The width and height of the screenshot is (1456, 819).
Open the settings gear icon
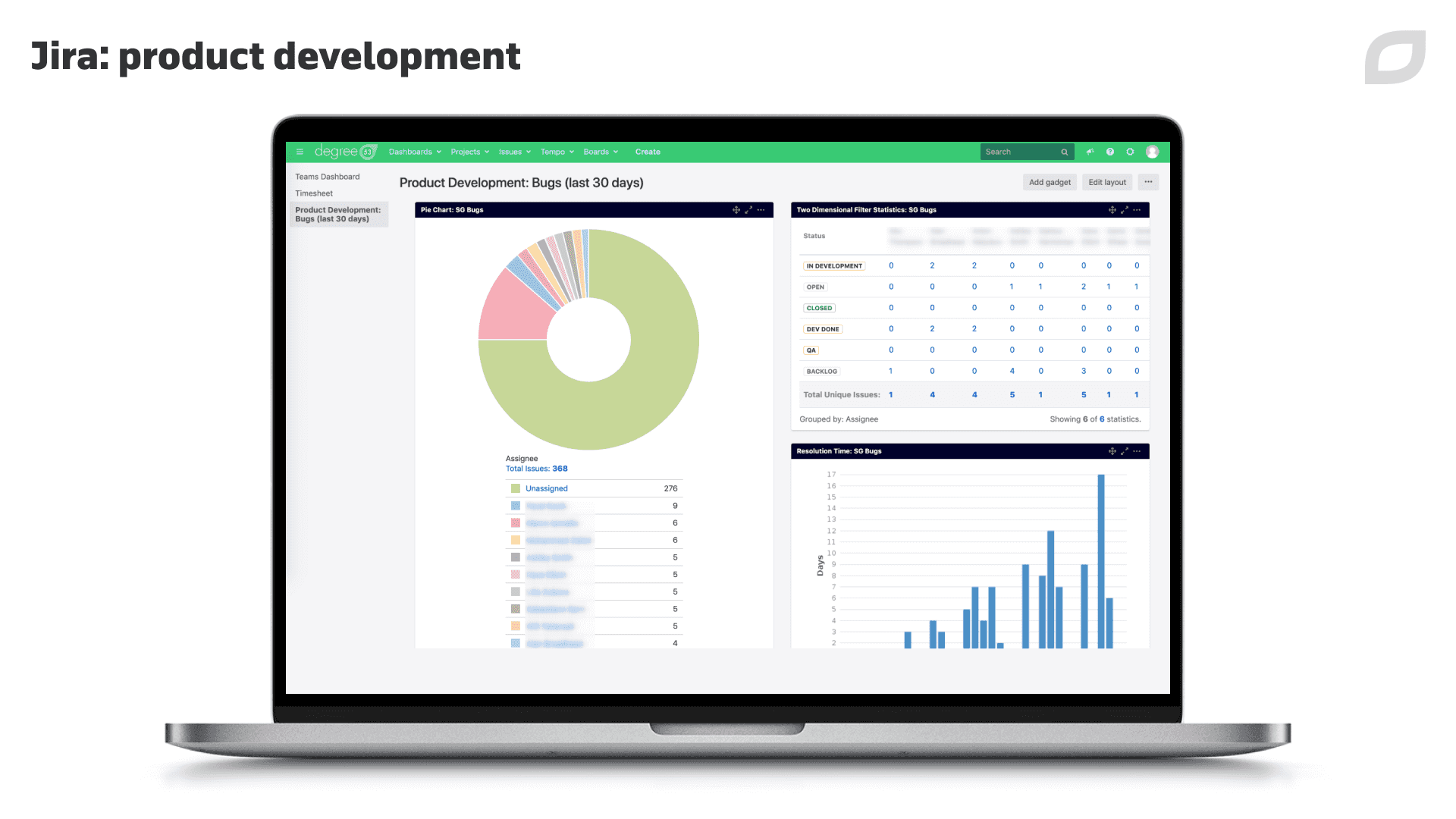[1130, 152]
